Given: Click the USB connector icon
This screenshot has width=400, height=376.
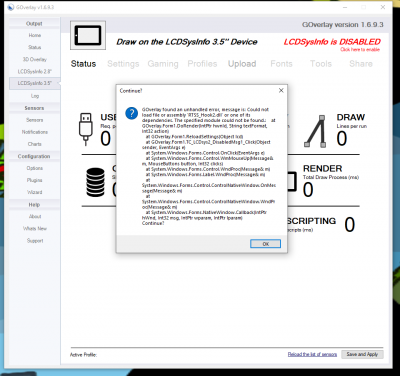Looking at the screenshot, I should tap(85, 129).
